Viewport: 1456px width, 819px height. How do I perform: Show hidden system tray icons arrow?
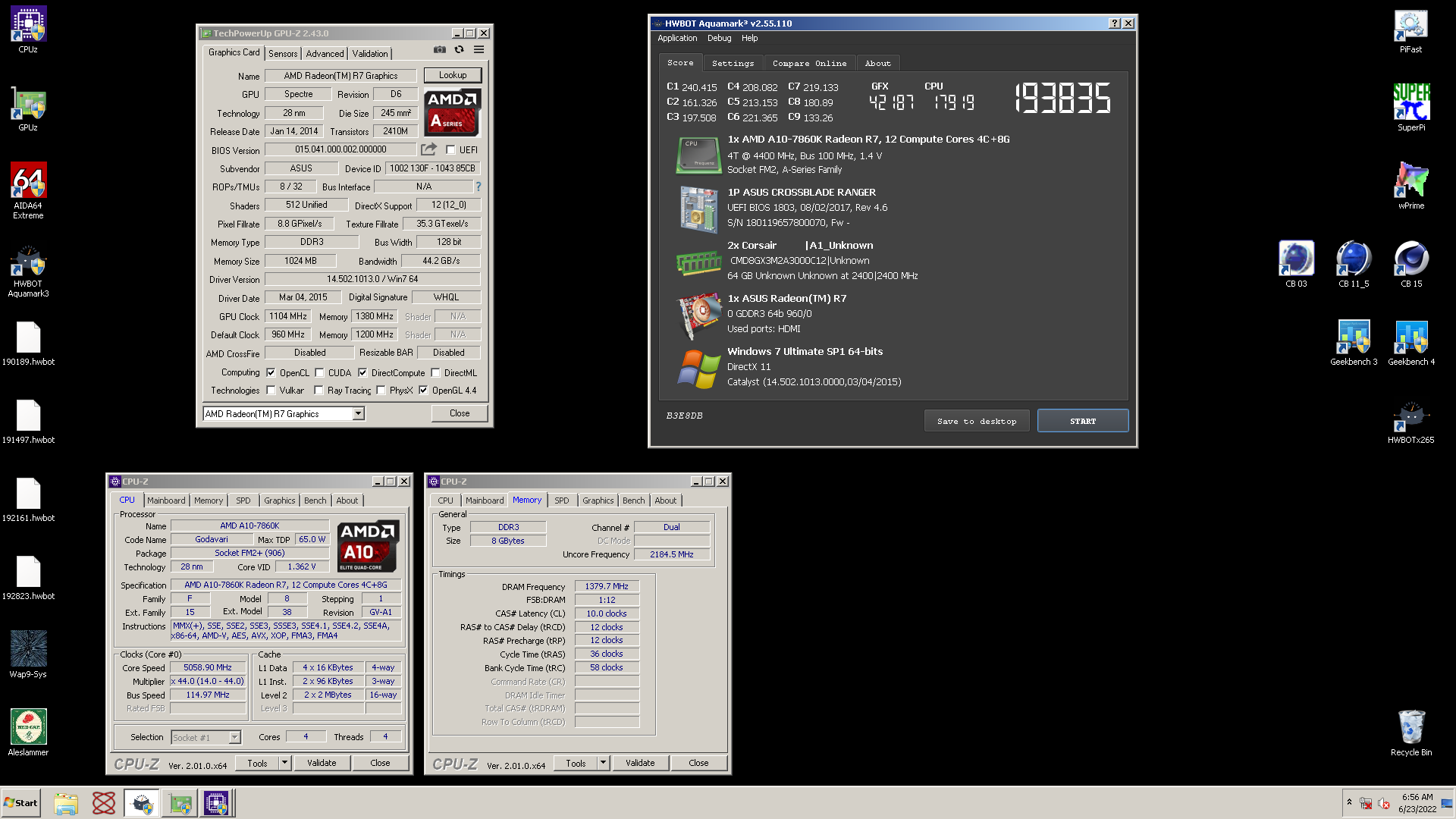(1349, 802)
